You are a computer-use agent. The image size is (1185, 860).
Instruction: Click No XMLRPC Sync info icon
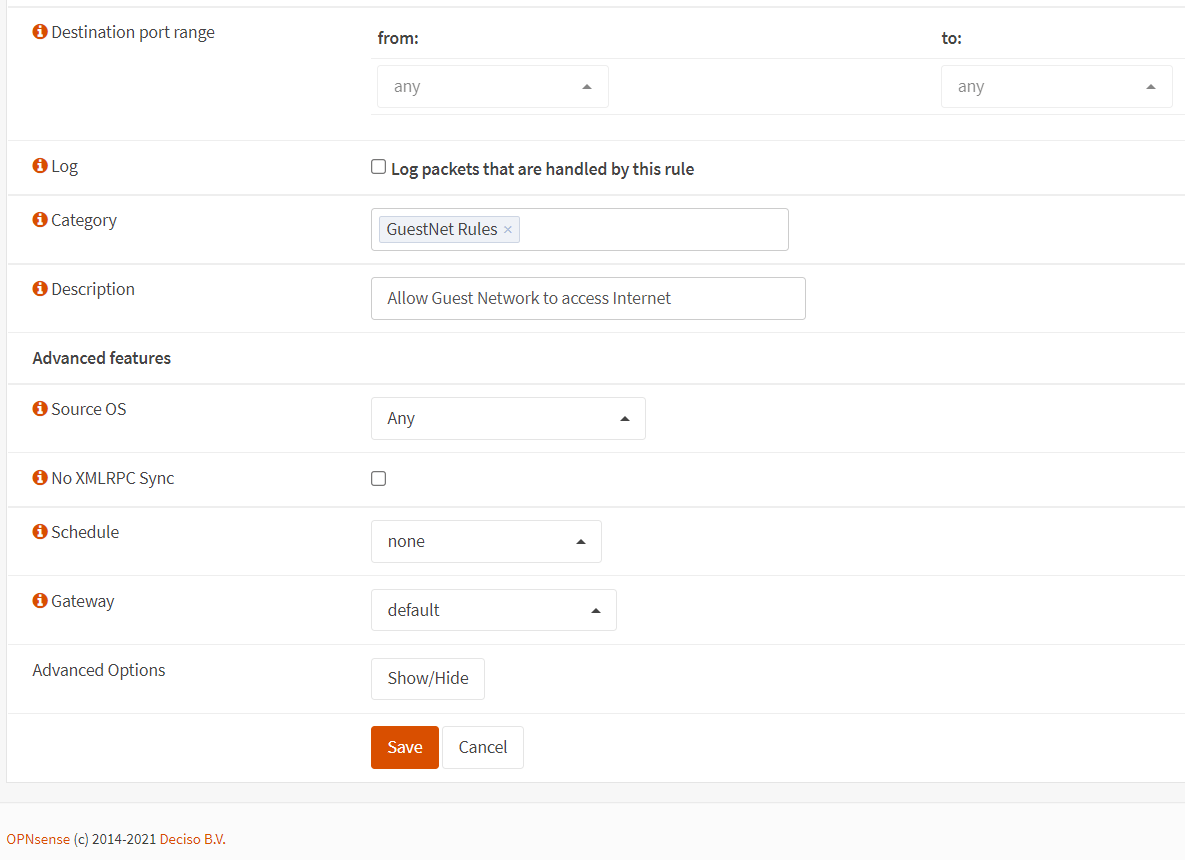(x=40, y=478)
